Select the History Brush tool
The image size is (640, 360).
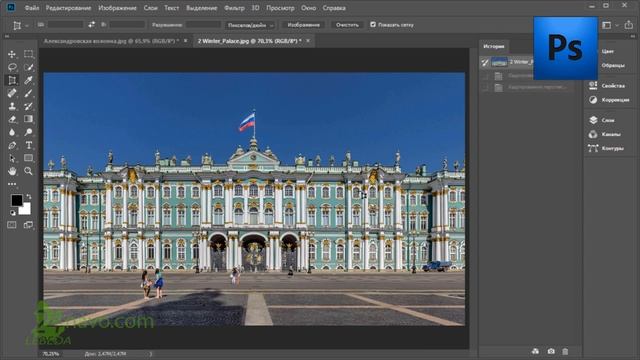(x=29, y=107)
